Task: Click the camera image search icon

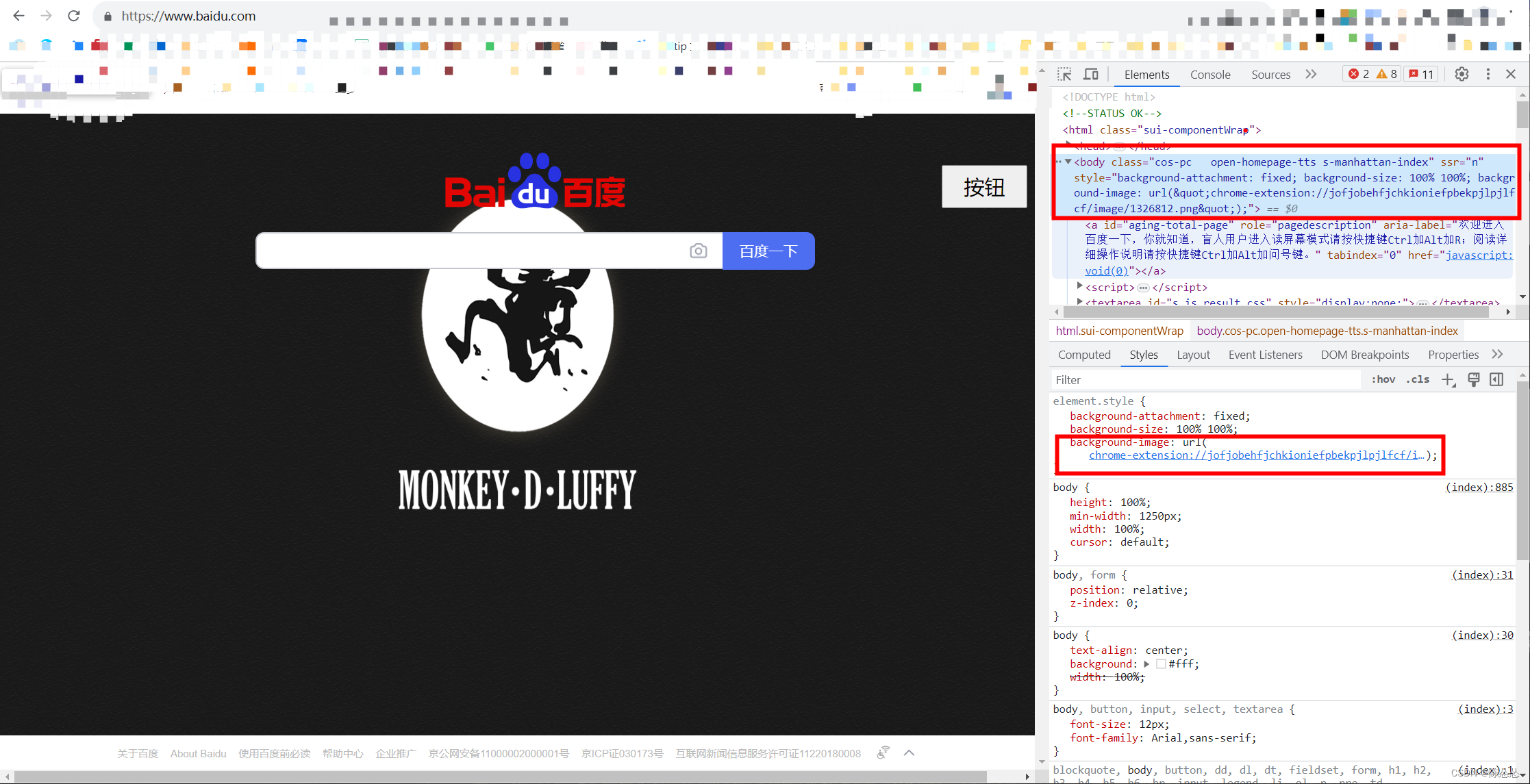Action: (x=698, y=251)
